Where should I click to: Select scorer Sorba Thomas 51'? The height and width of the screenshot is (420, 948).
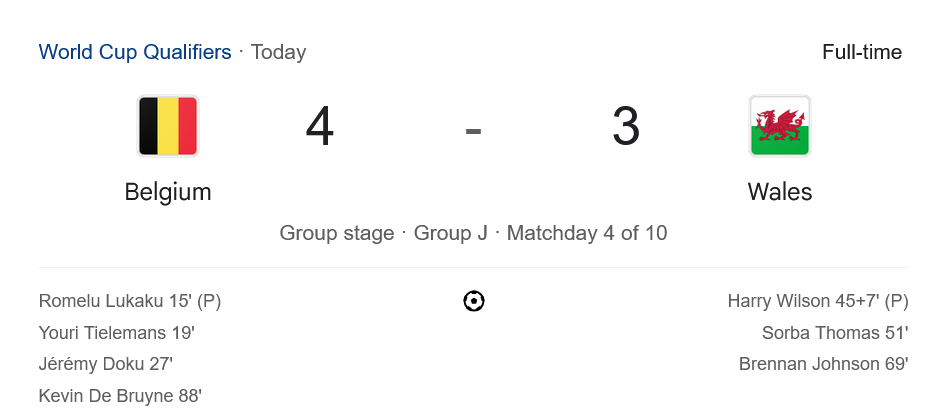point(834,333)
